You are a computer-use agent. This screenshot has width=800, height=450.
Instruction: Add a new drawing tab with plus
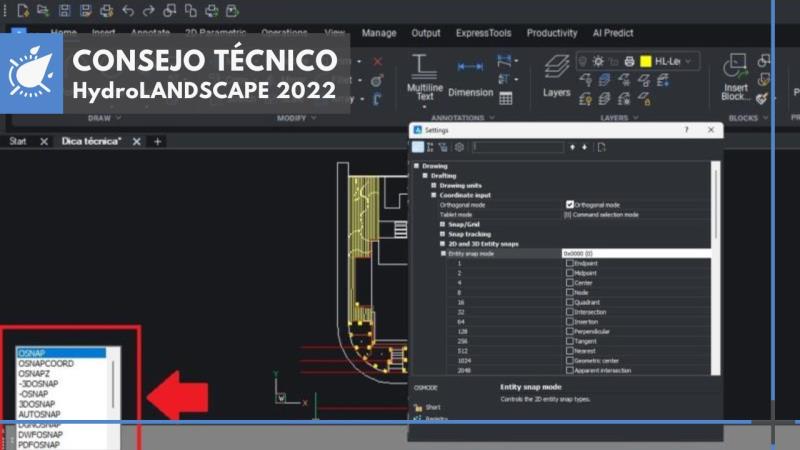pyautogui.click(x=158, y=141)
